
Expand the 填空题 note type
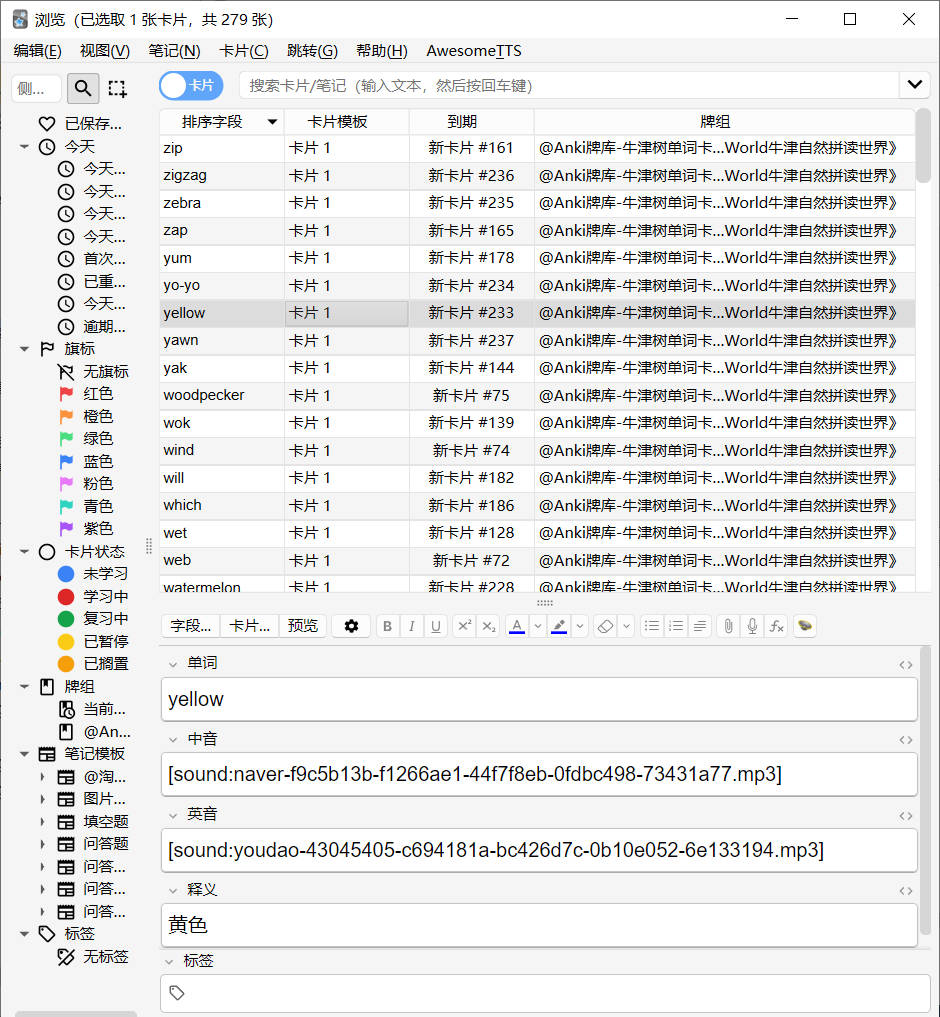click(42, 822)
